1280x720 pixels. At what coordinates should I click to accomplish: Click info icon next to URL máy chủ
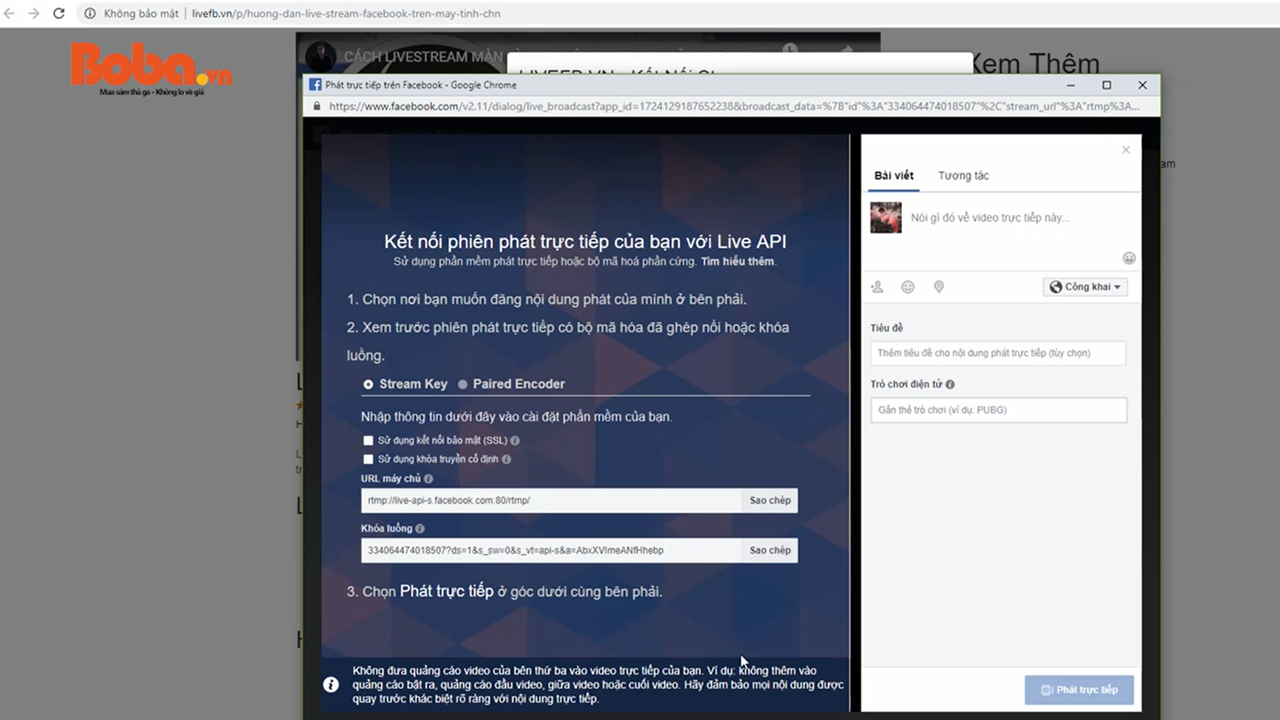pyautogui.click(x=428, y=479)
